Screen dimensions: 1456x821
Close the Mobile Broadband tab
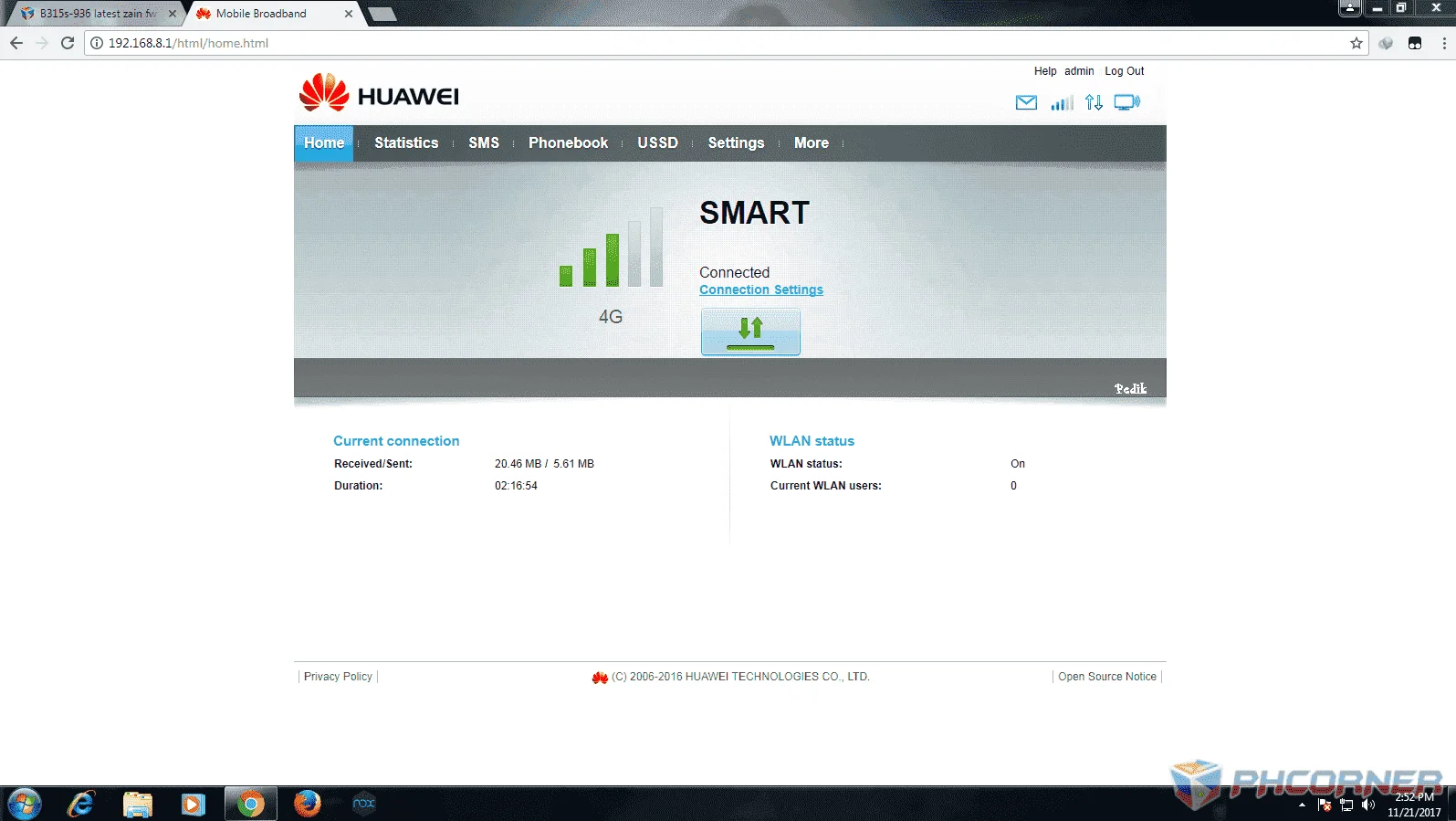[349, 14]
